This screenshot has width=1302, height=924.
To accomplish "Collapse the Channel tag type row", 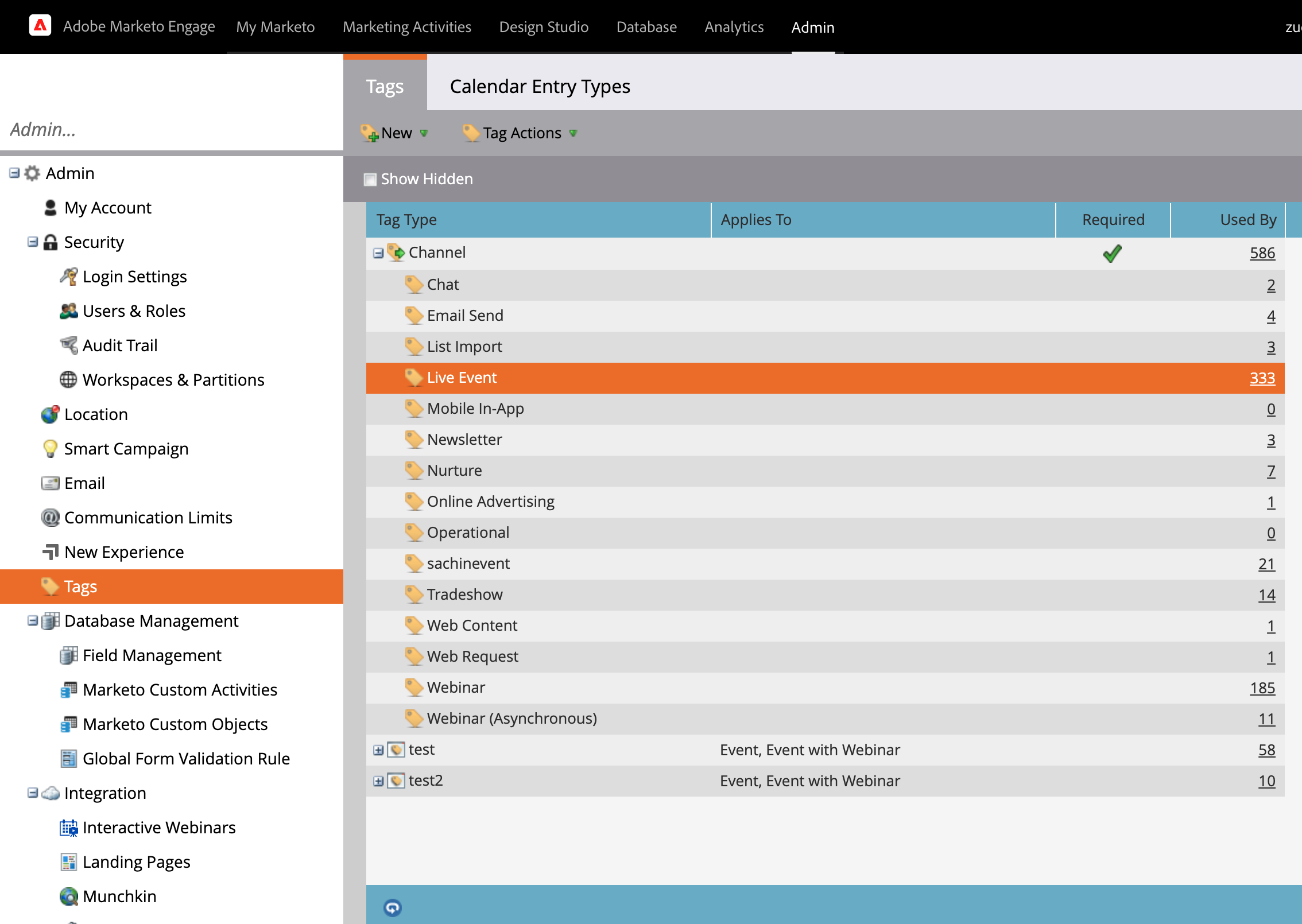I will (x=378, y=253).
